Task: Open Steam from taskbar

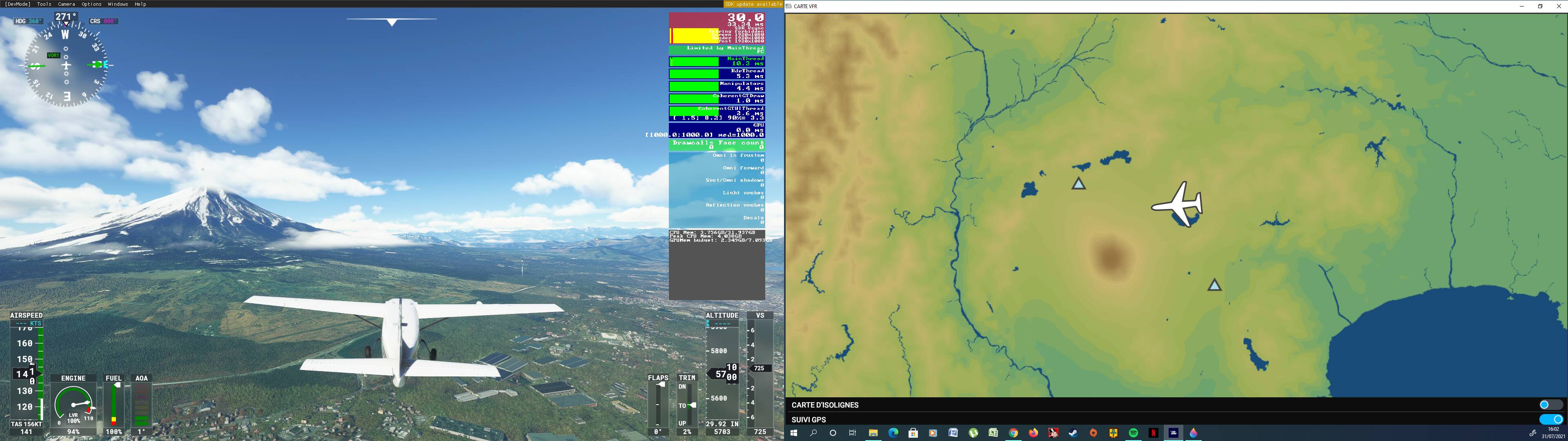Action: 1073,433
